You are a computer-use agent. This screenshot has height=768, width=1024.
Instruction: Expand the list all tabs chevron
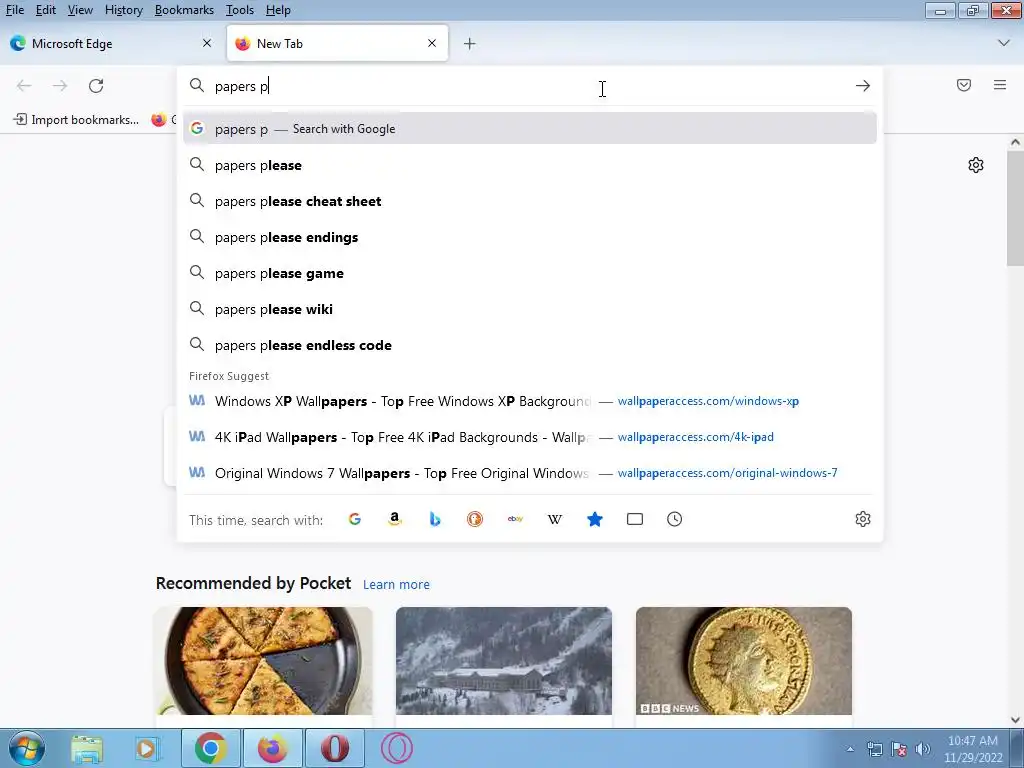click(x=1004, y=43)
